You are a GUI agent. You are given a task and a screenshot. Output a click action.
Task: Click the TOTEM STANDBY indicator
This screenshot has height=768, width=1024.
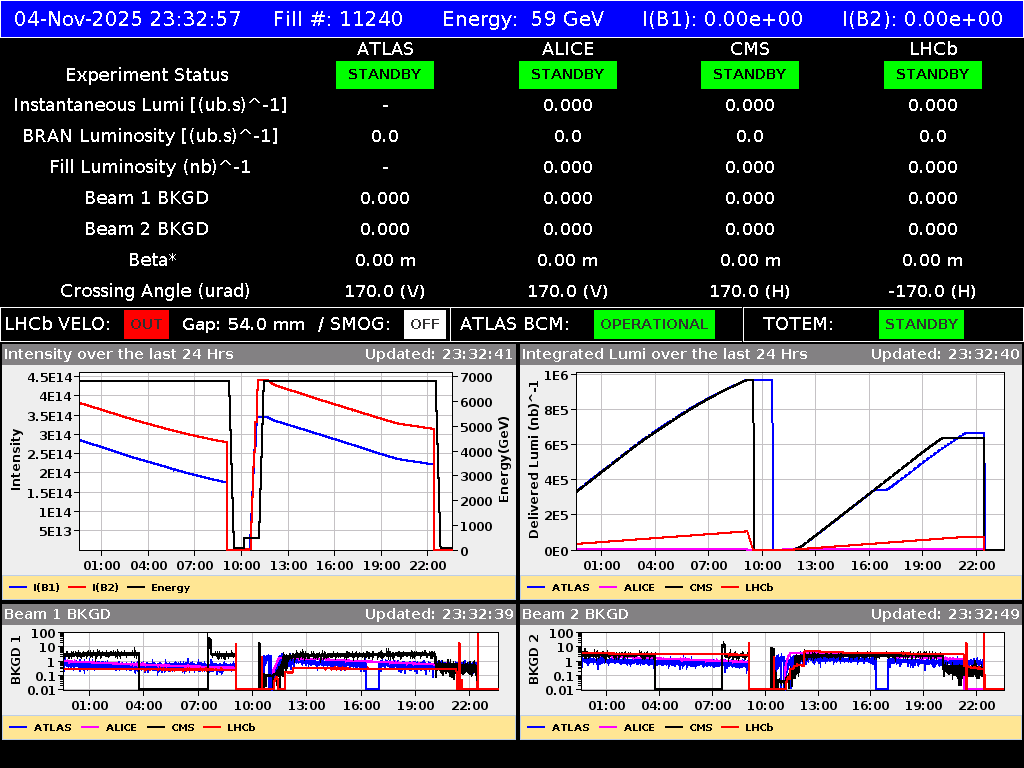click(x=921, y=324)
